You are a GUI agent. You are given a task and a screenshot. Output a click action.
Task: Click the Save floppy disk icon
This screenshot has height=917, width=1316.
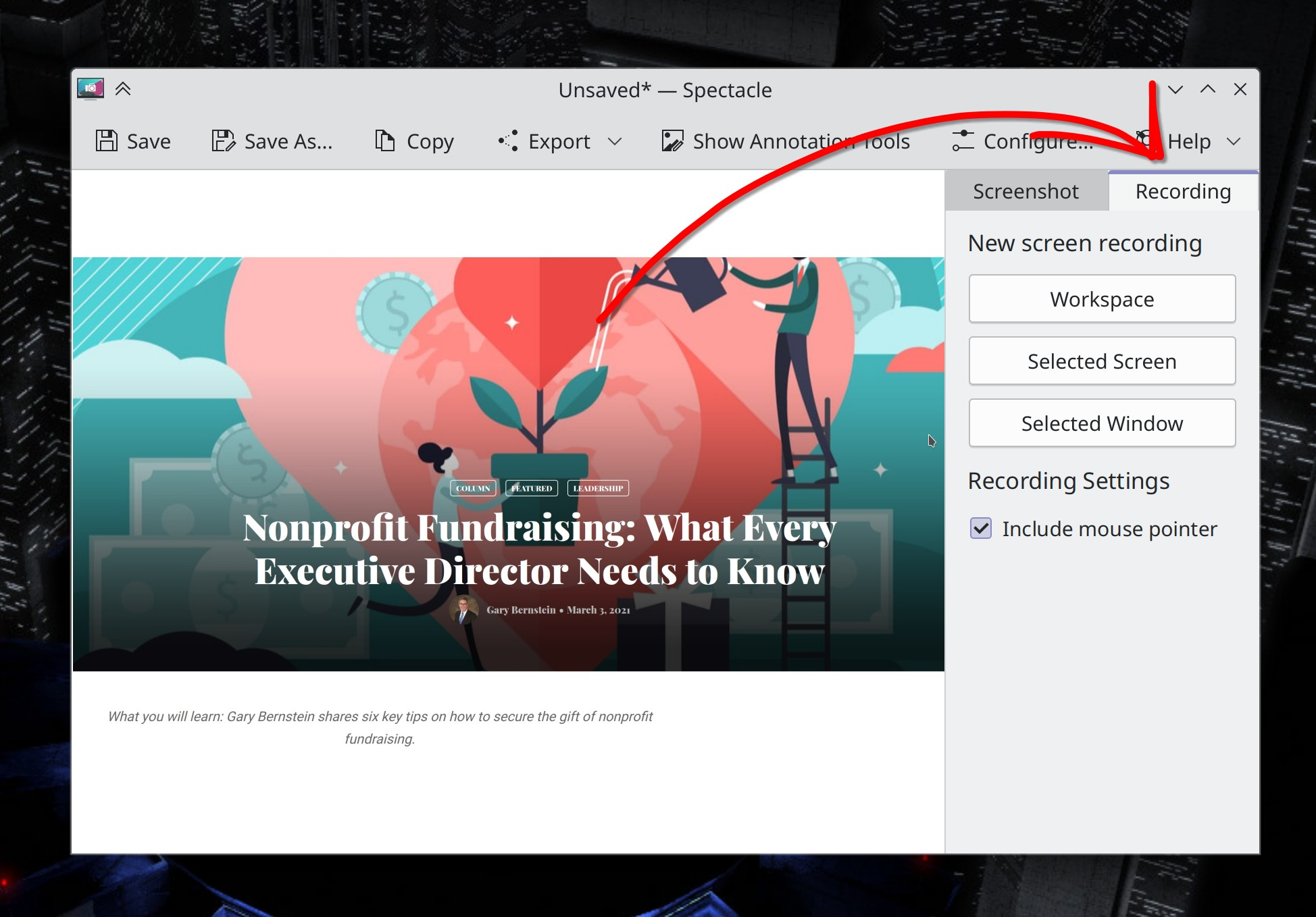[x=107, y=140]
